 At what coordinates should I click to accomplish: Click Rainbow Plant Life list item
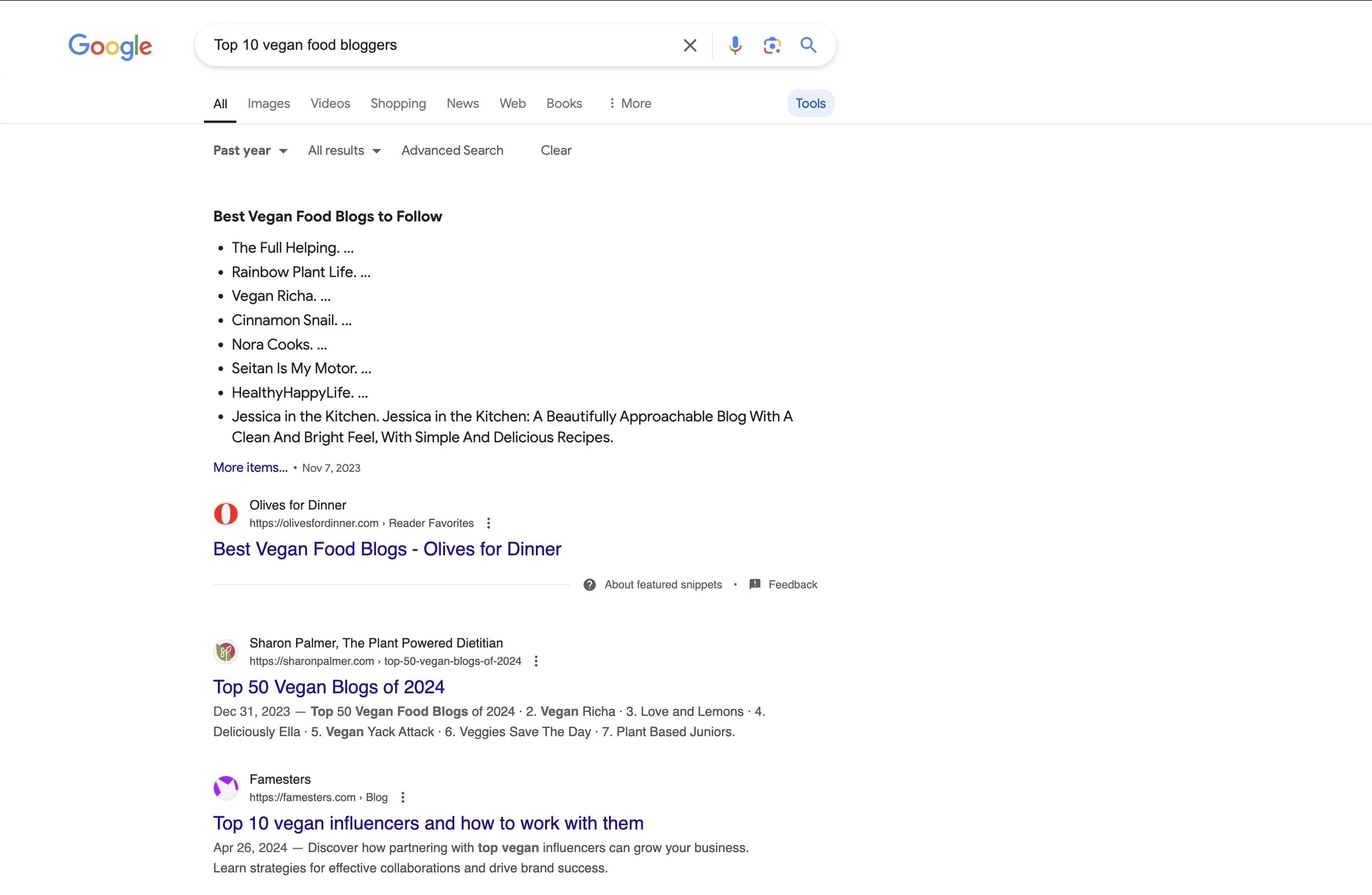pyautogui.click(x=301, y=272)
